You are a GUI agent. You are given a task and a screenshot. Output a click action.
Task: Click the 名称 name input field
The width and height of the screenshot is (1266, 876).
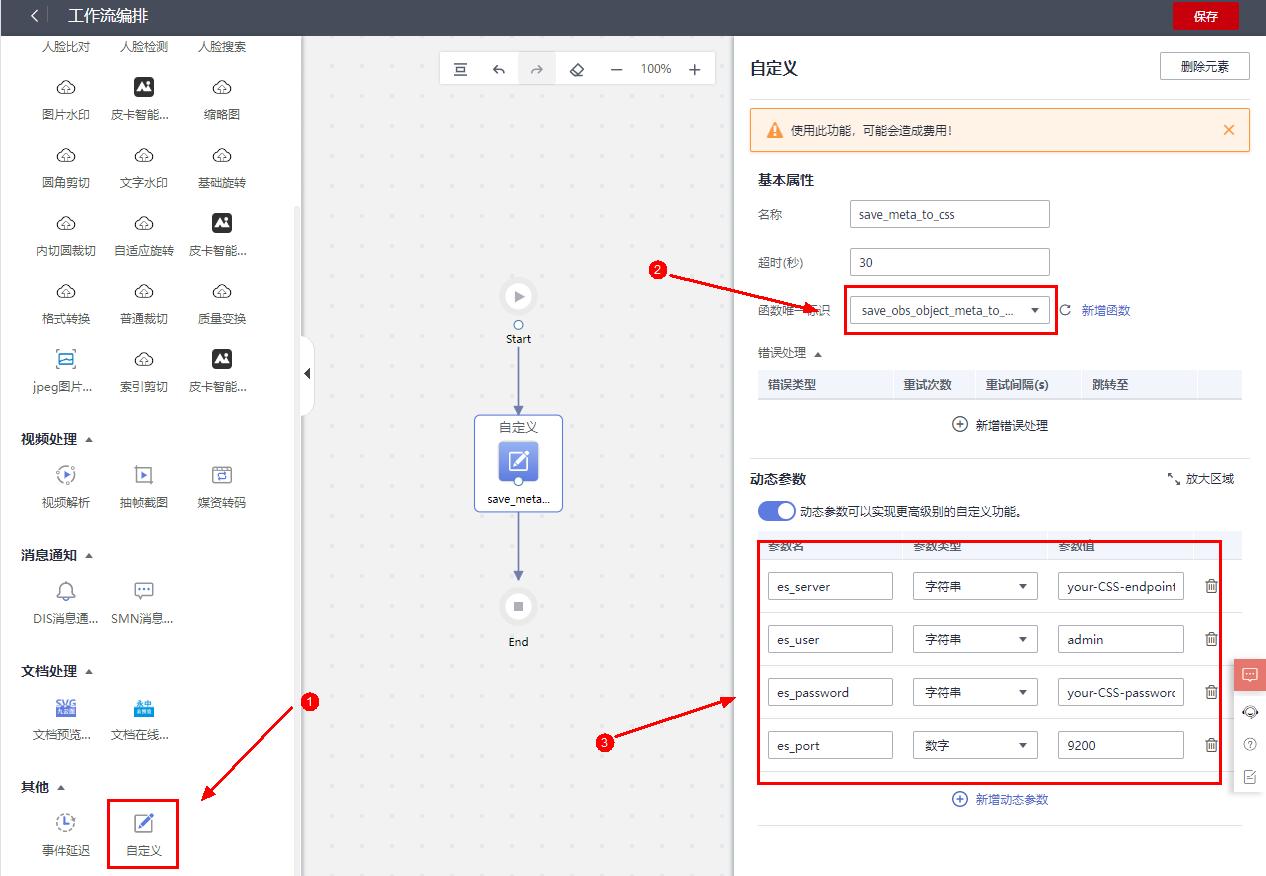coord(948,214)
